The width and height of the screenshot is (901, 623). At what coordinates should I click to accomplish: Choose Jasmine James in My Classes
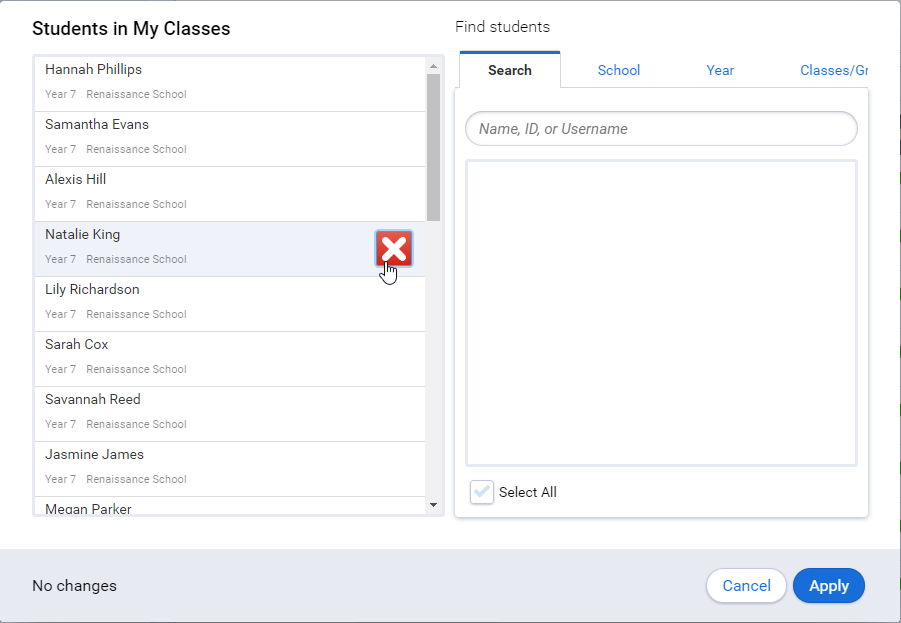[x=230, y=470]
